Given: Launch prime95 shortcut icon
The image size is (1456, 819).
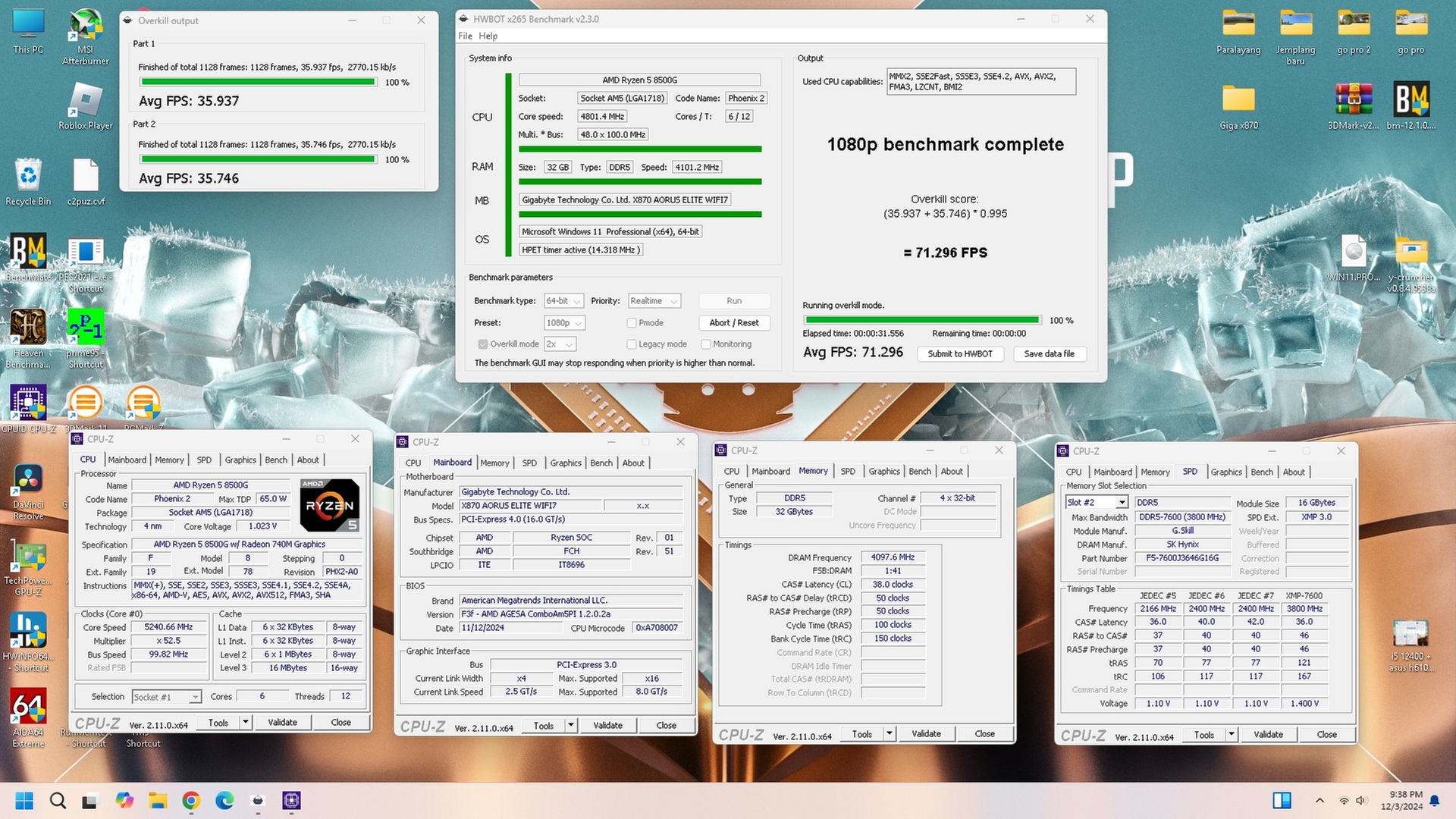Looking at the screenshot, I should tap(86, 339).
